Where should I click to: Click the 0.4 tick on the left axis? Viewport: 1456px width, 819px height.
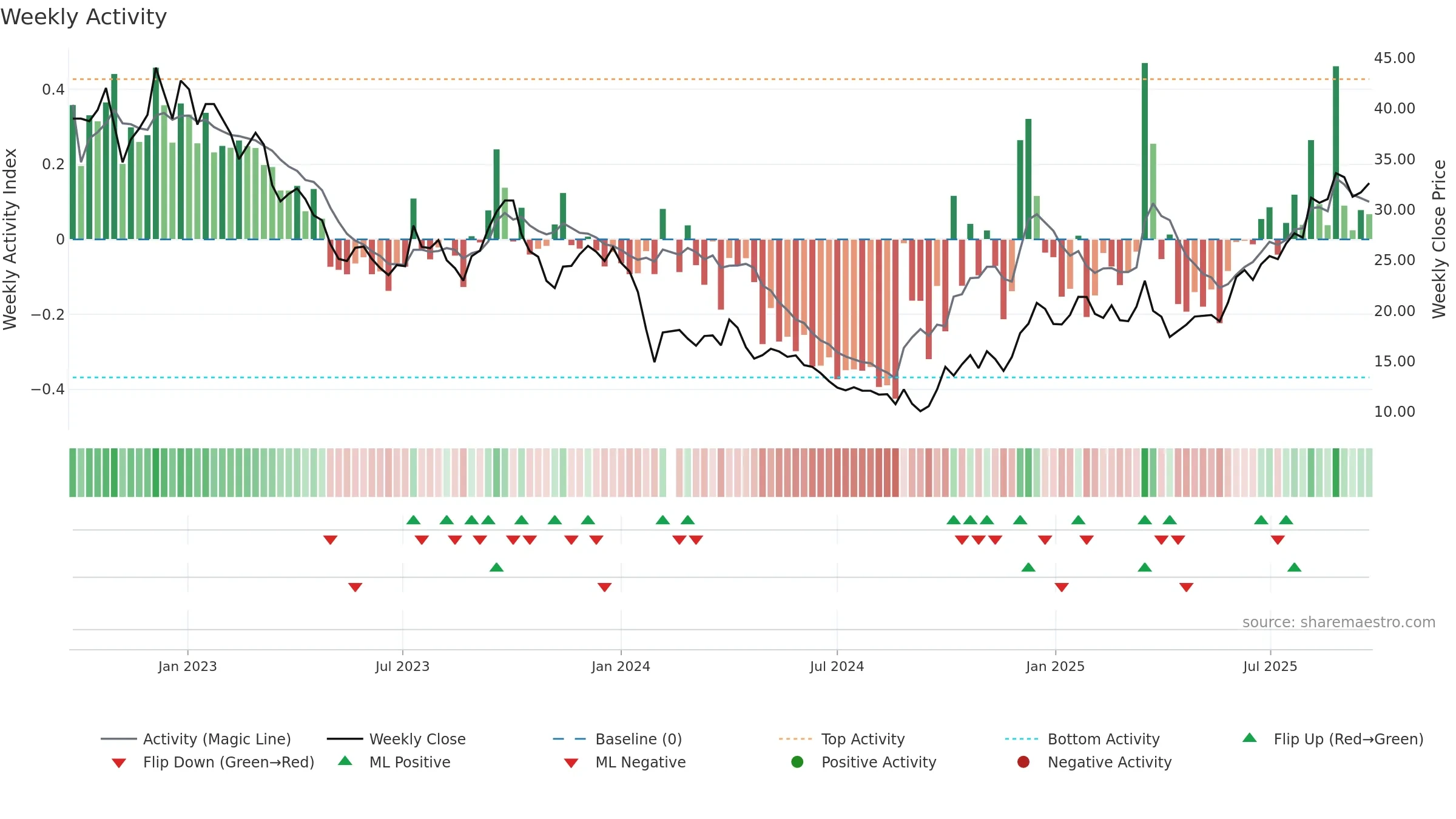point(53,90)
